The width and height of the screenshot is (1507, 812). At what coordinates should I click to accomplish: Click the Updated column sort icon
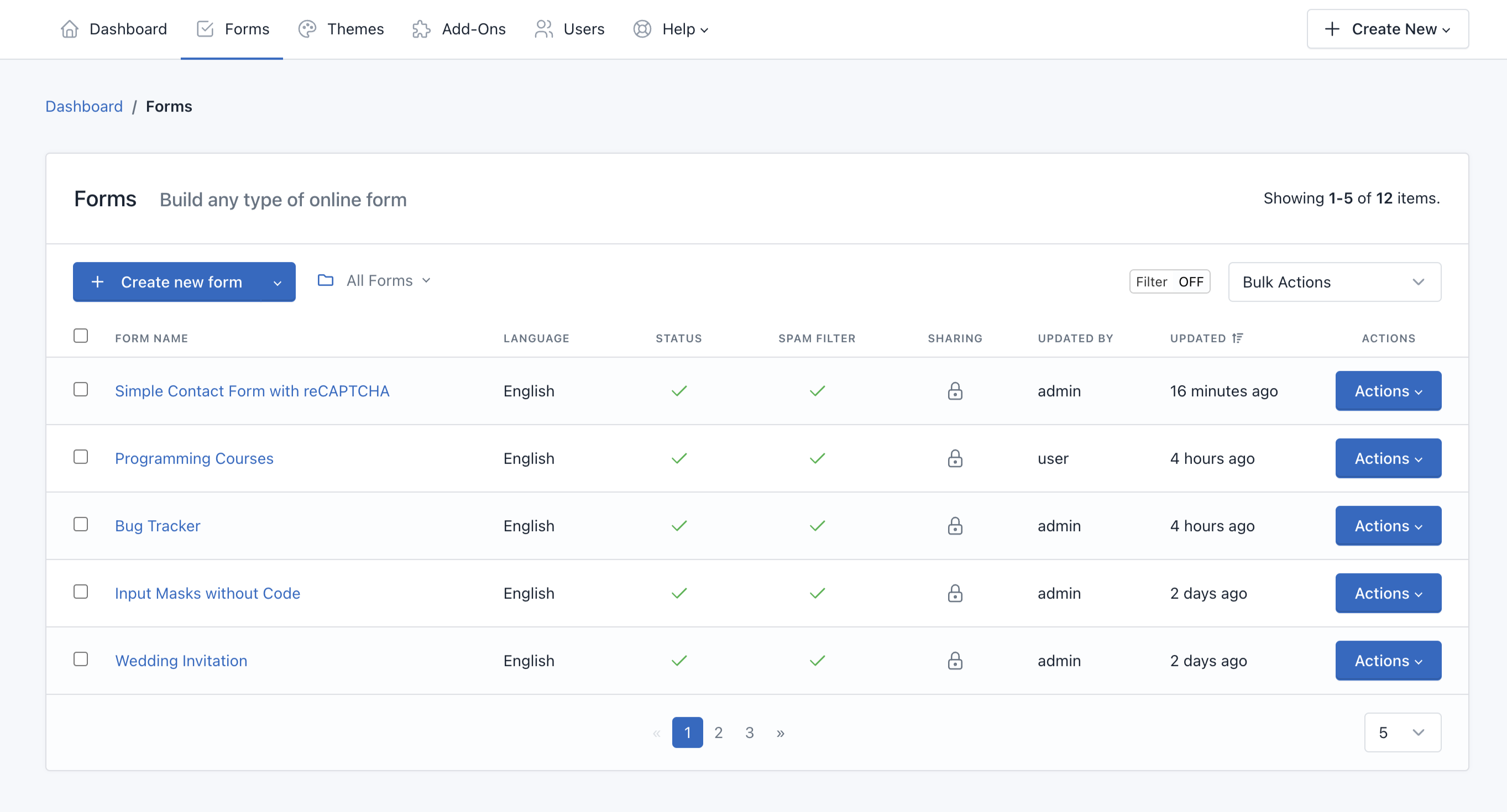tap(1237, 338)
